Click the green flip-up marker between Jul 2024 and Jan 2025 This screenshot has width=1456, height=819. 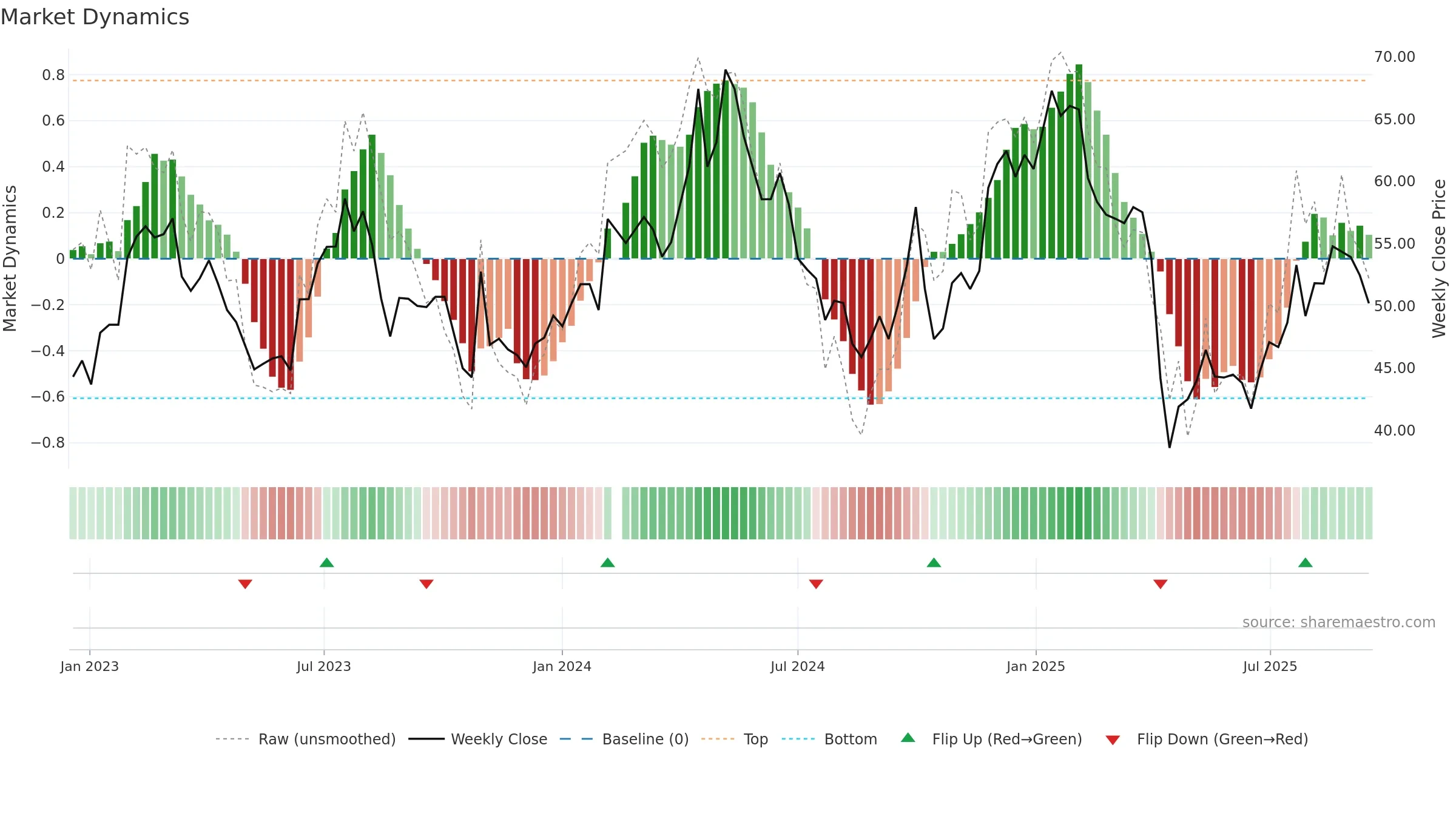coord(934,562)
